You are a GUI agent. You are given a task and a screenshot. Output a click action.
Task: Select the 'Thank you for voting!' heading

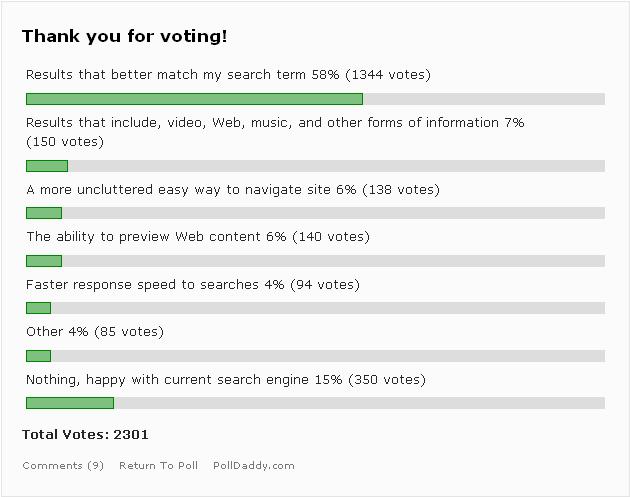pos(125,37)
